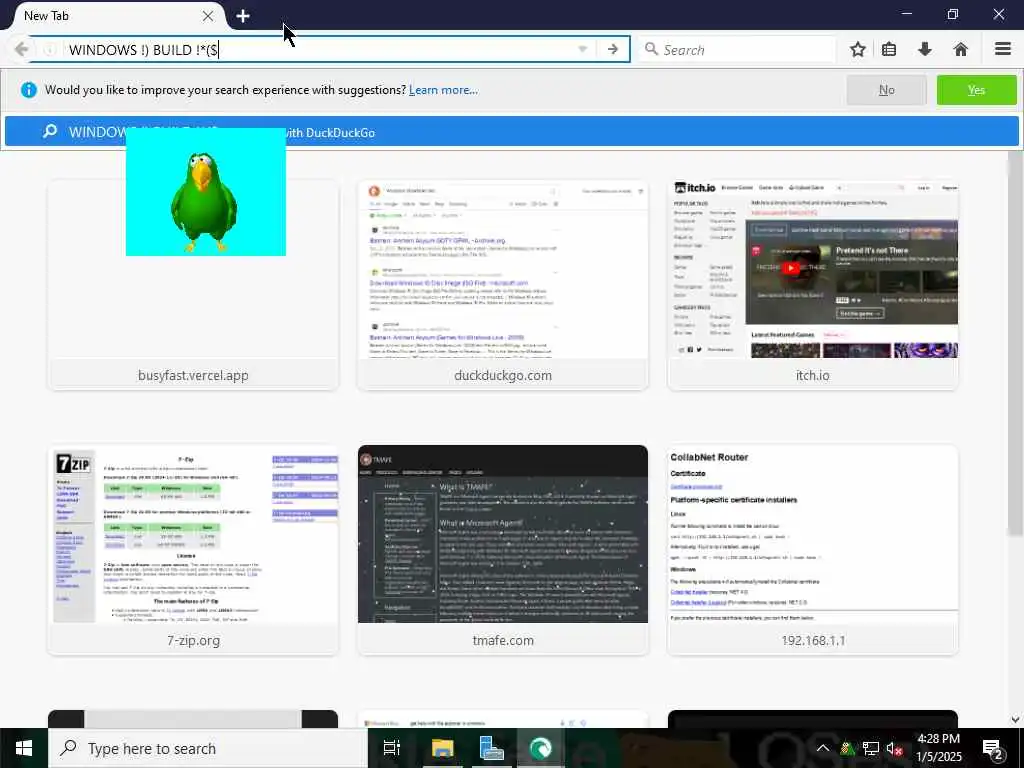Decline suggestions with No button

[886, 90]
